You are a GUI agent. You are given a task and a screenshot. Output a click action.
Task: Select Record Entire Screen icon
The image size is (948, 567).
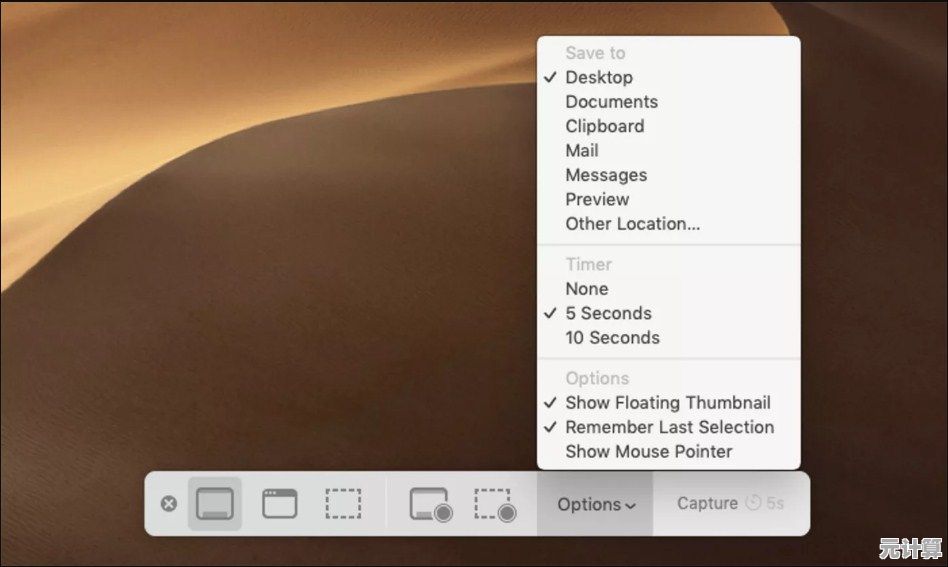coord(431,504)
